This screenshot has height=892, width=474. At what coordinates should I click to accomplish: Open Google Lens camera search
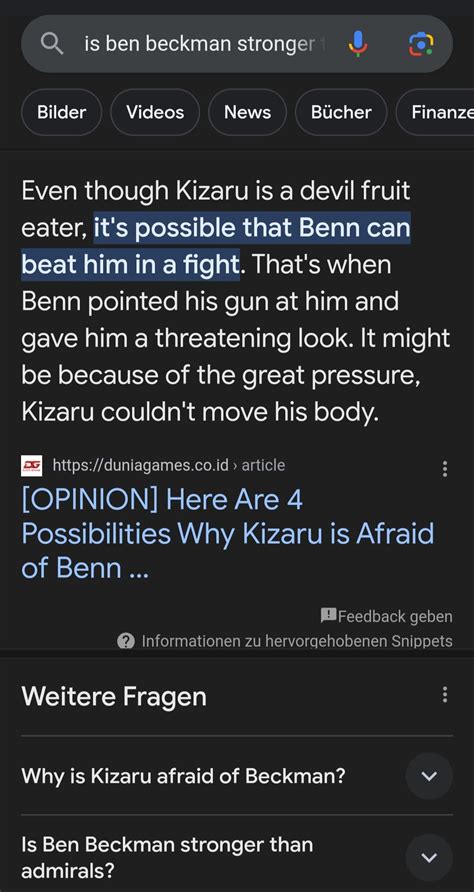[x=421, y=44]
